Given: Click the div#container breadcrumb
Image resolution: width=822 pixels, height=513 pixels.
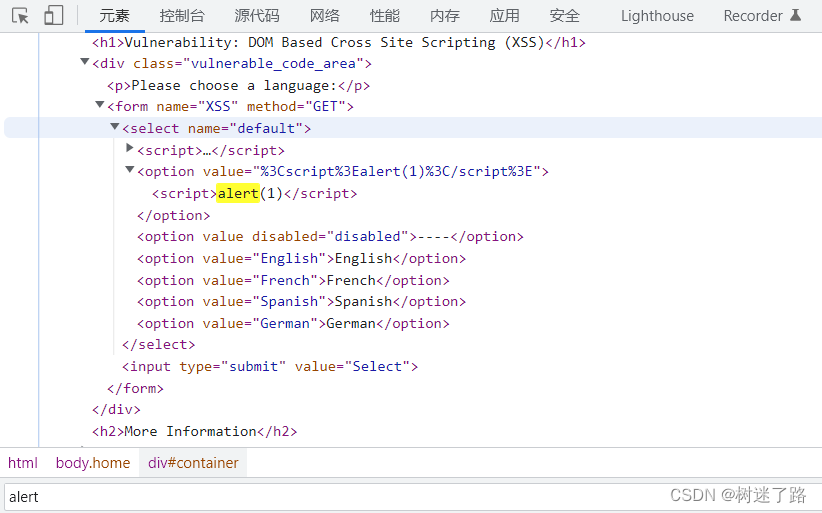Looking at the screenshot, I should pos(193,463).
